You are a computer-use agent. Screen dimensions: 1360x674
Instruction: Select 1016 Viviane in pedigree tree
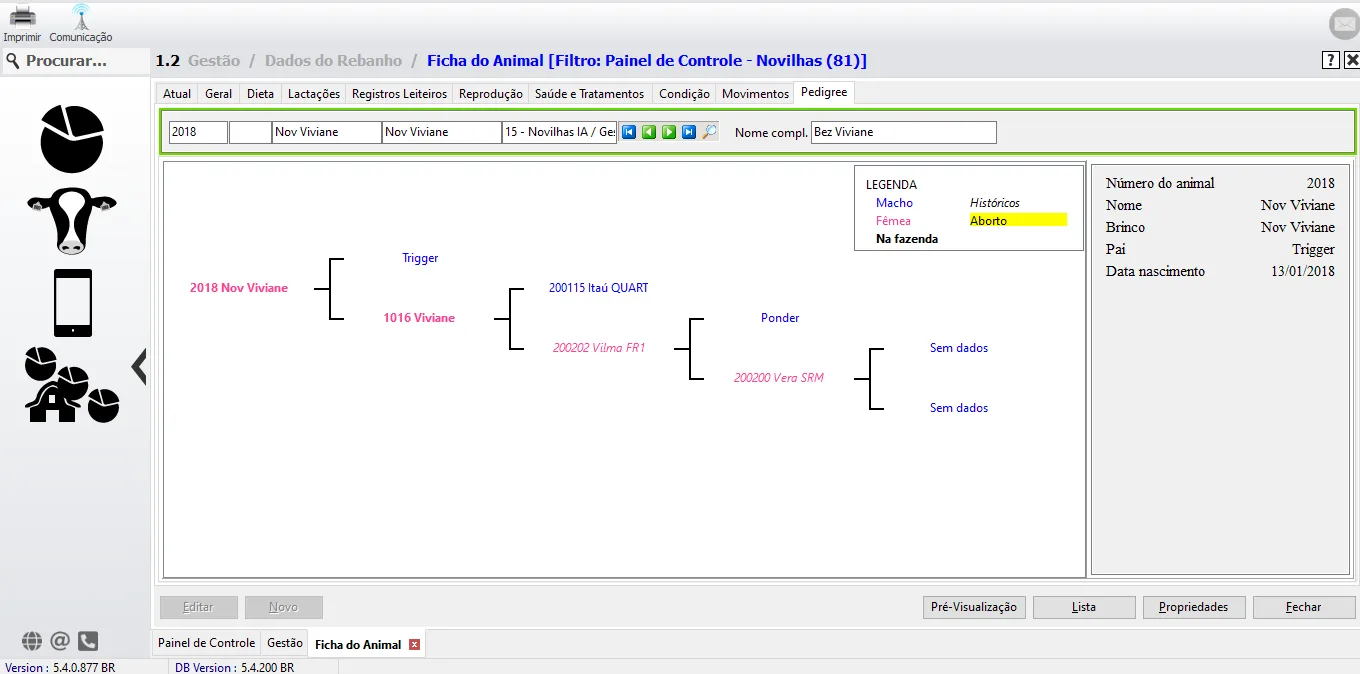point(419,318)
